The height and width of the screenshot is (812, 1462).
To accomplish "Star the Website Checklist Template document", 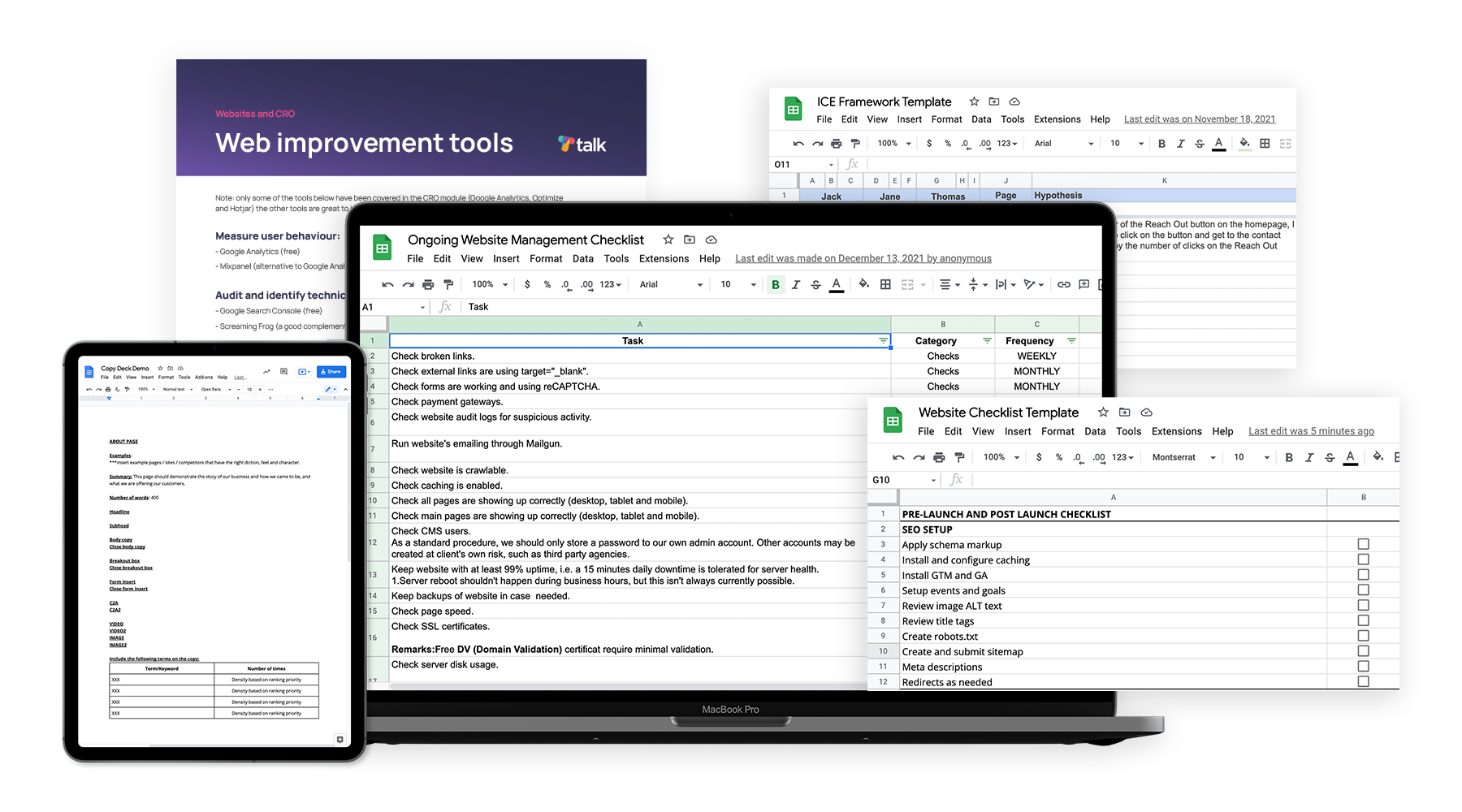I will (1103, 412).
